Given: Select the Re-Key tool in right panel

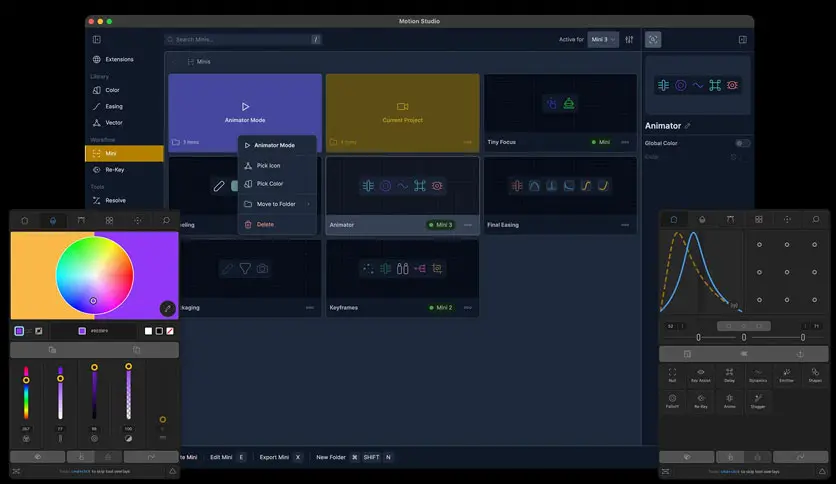Looking at the screenshot, I should [701, 401].
